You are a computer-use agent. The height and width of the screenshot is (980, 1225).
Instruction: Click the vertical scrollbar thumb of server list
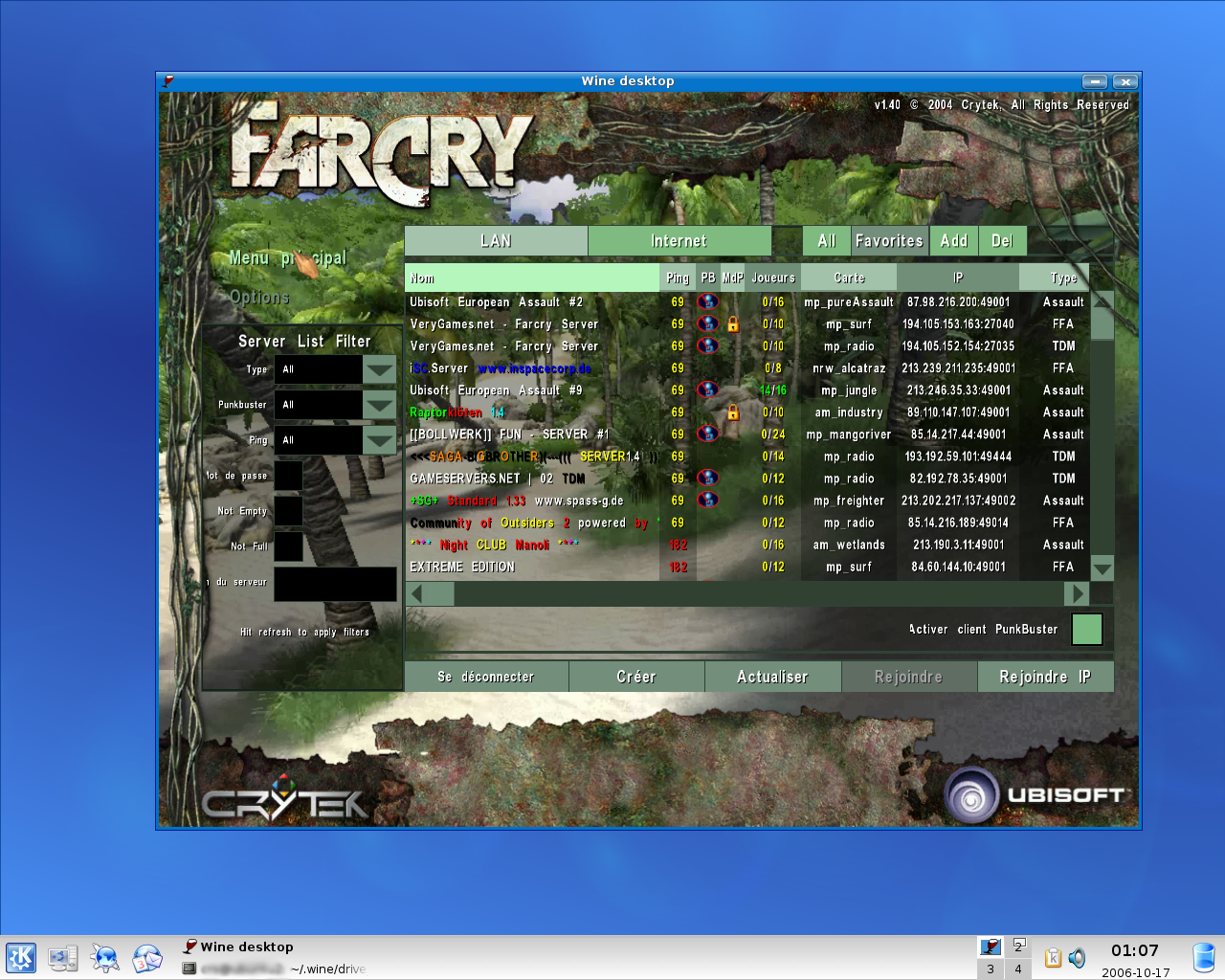point(1102,325)
